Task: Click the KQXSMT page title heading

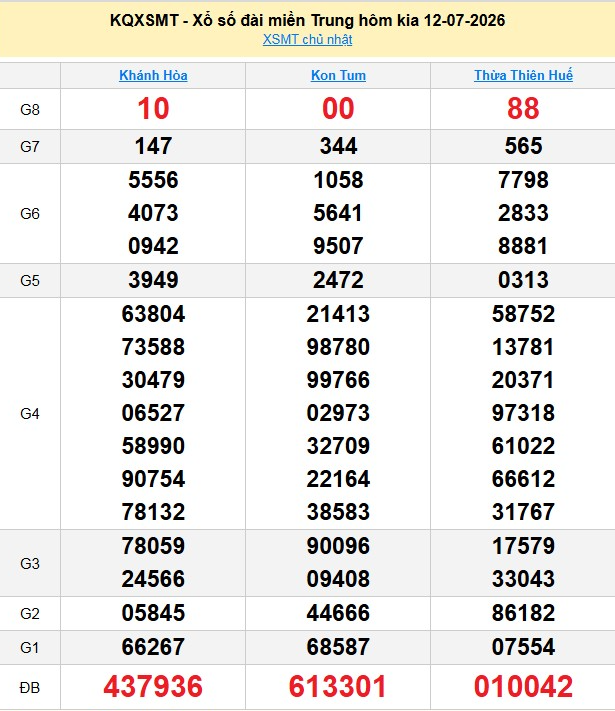Action: 308,20
